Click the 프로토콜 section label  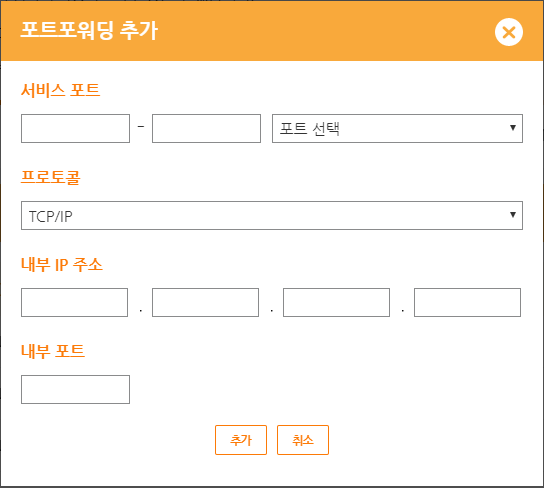pyautogui.click(x=51, y=177)
